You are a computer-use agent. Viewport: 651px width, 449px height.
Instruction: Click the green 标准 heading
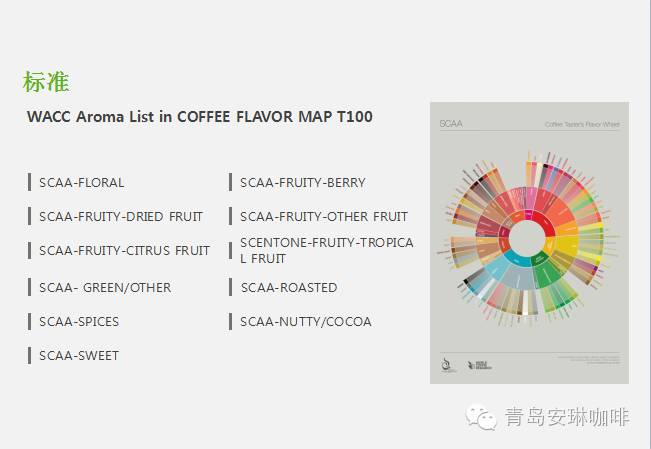pyautogui.click(x=46, y=81)
